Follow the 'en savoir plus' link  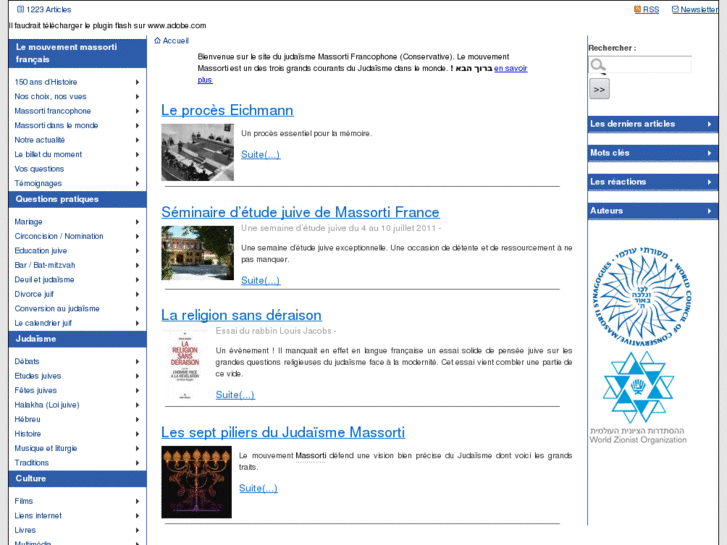[510, 69]
